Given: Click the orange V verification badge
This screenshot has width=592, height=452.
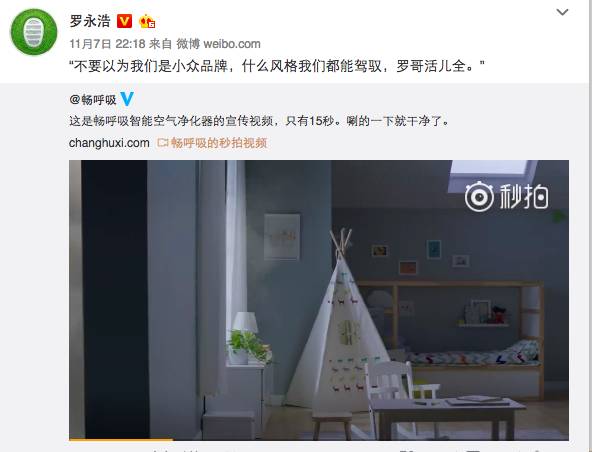Looking at the screenshot, I should (124, 21).
